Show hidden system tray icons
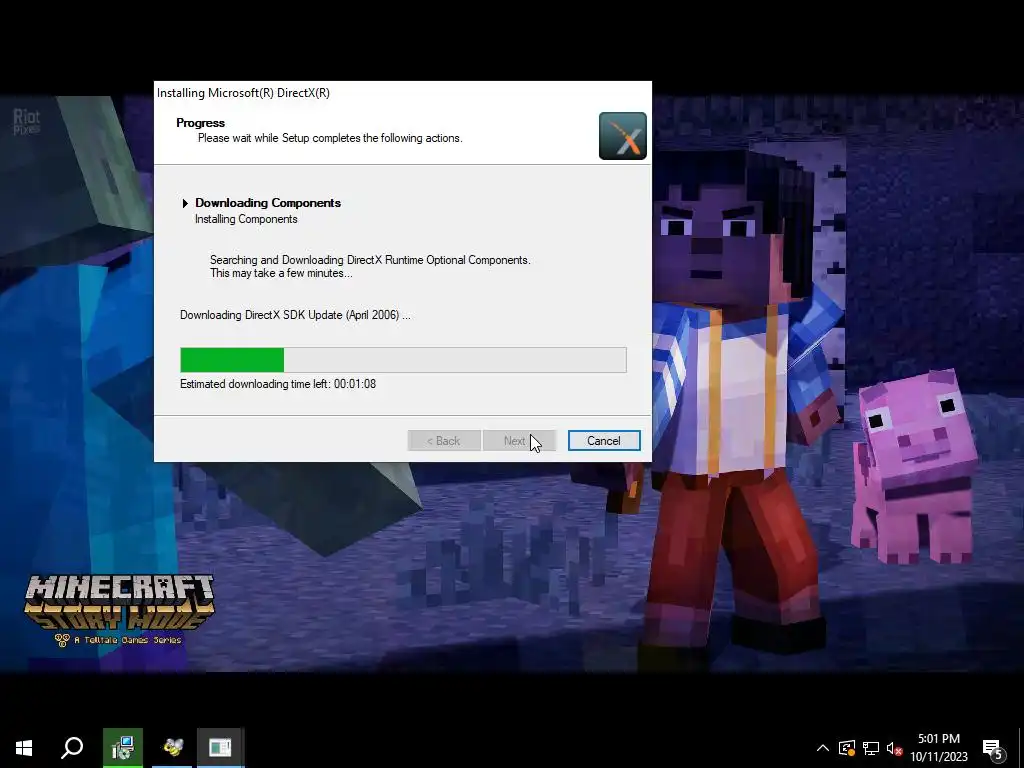 tap(823, 748)
